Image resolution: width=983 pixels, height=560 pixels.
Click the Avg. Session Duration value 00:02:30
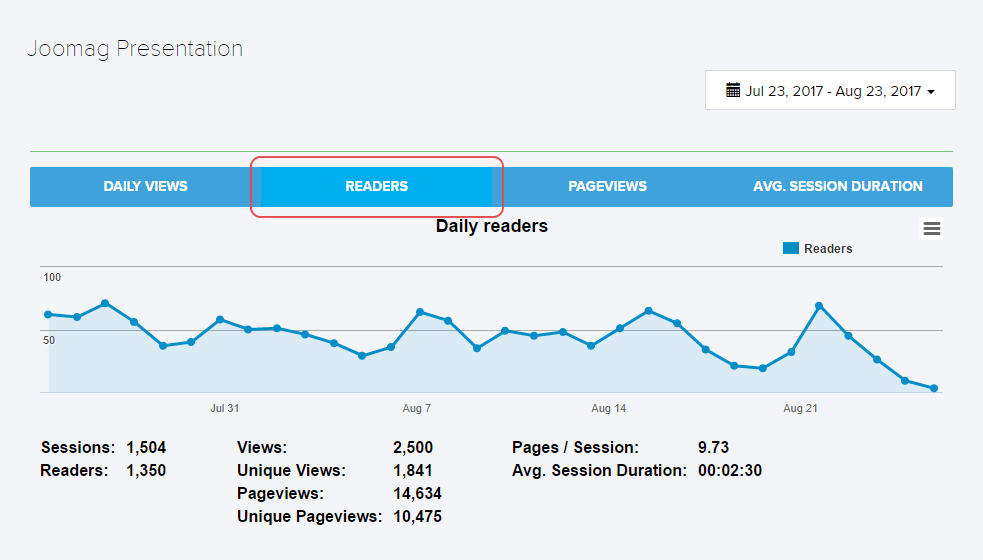(730, 471)
